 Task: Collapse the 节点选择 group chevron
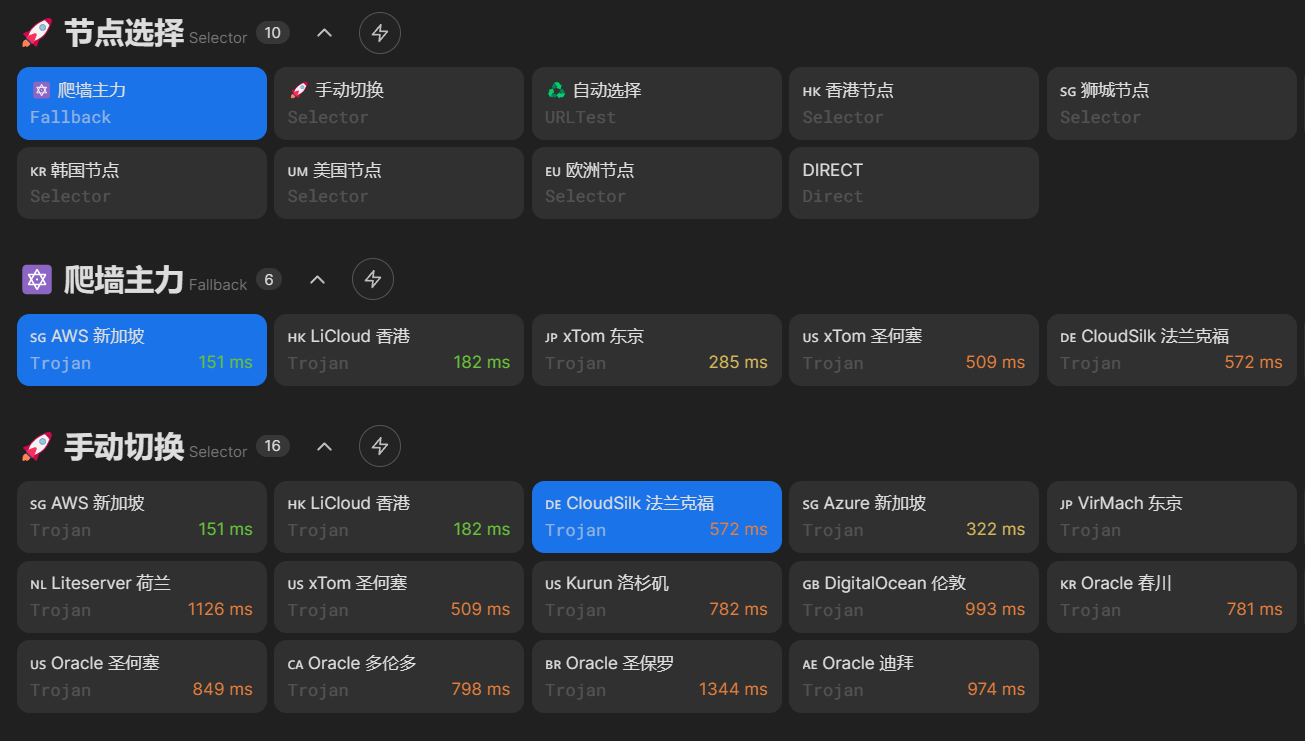tap(324, 33)
